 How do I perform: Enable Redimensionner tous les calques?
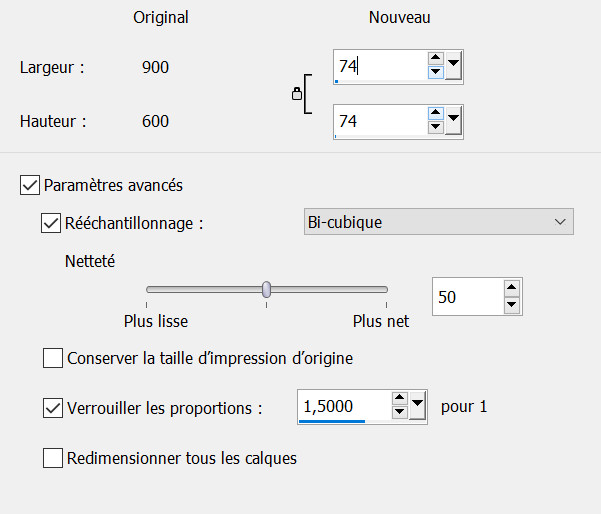(x=52, y=459)
